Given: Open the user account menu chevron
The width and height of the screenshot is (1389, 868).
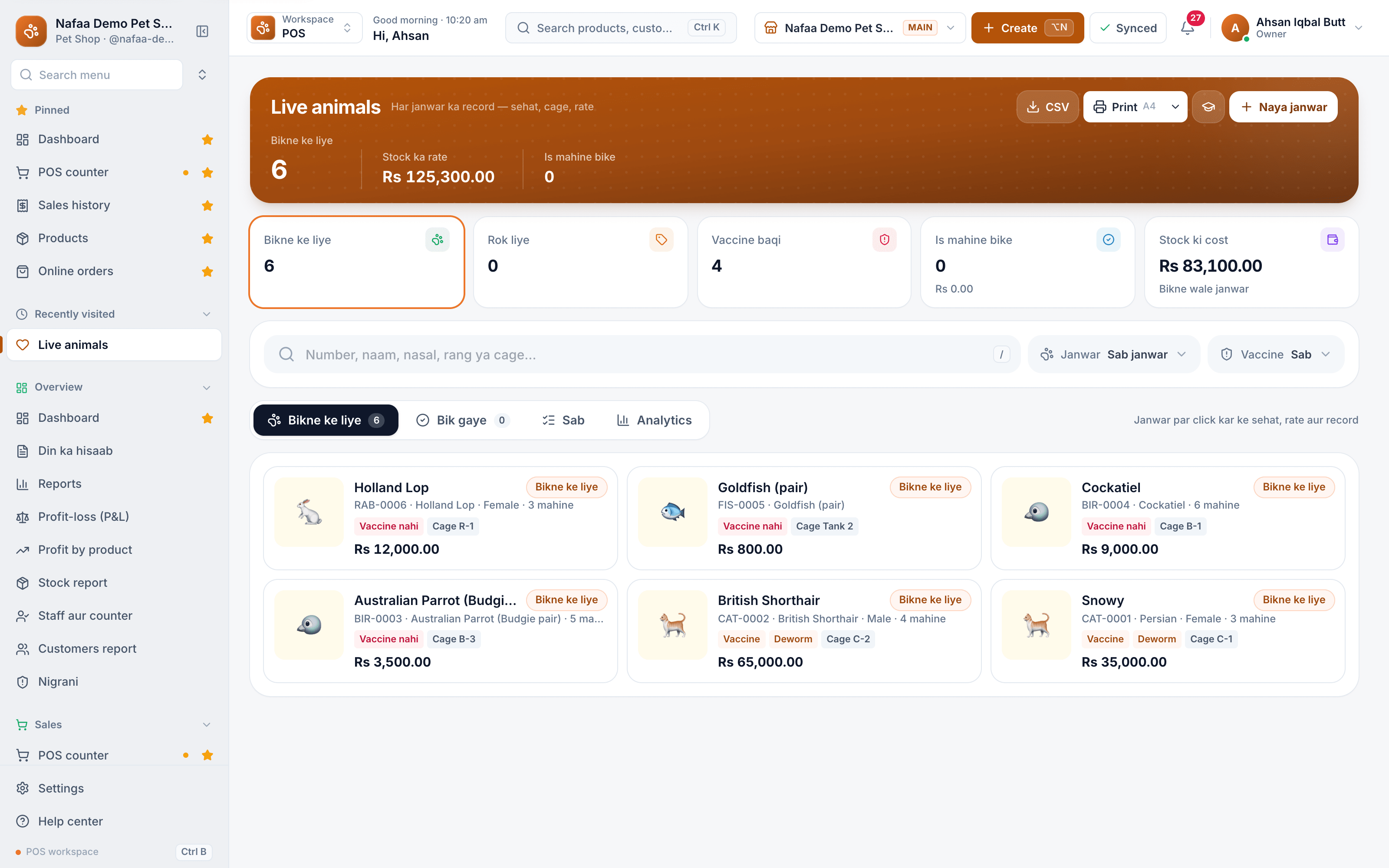Looking at the screenshot, I should click(x=1359, y=27).
